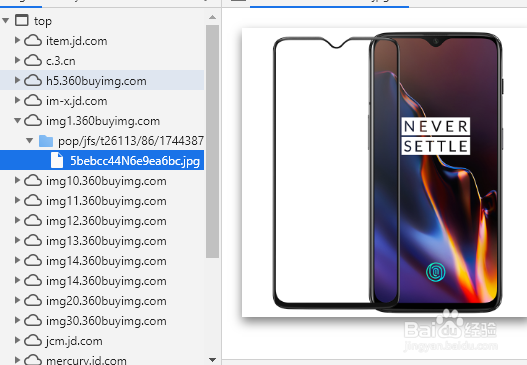Click the file tree scrollbar down arrow
This screenshot has width=527, height=365.
tap(212, 360)
